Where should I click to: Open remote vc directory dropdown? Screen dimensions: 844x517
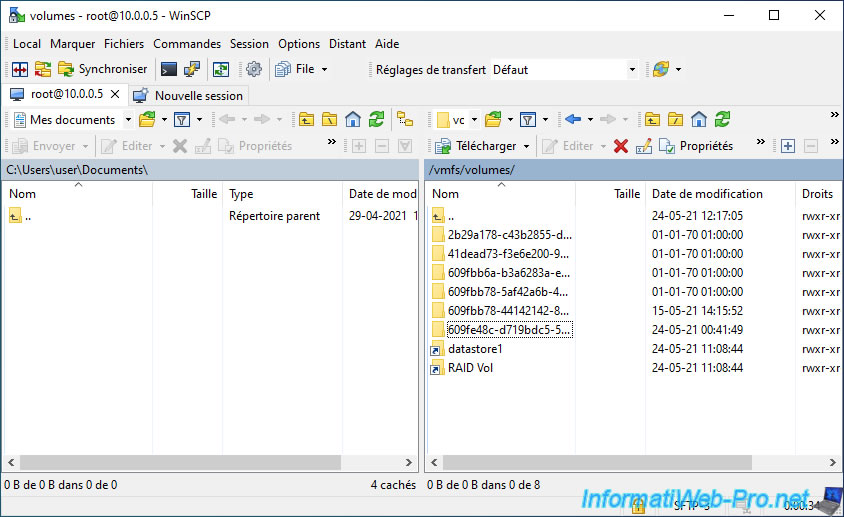pyautogui.click(x=474, y=120)
